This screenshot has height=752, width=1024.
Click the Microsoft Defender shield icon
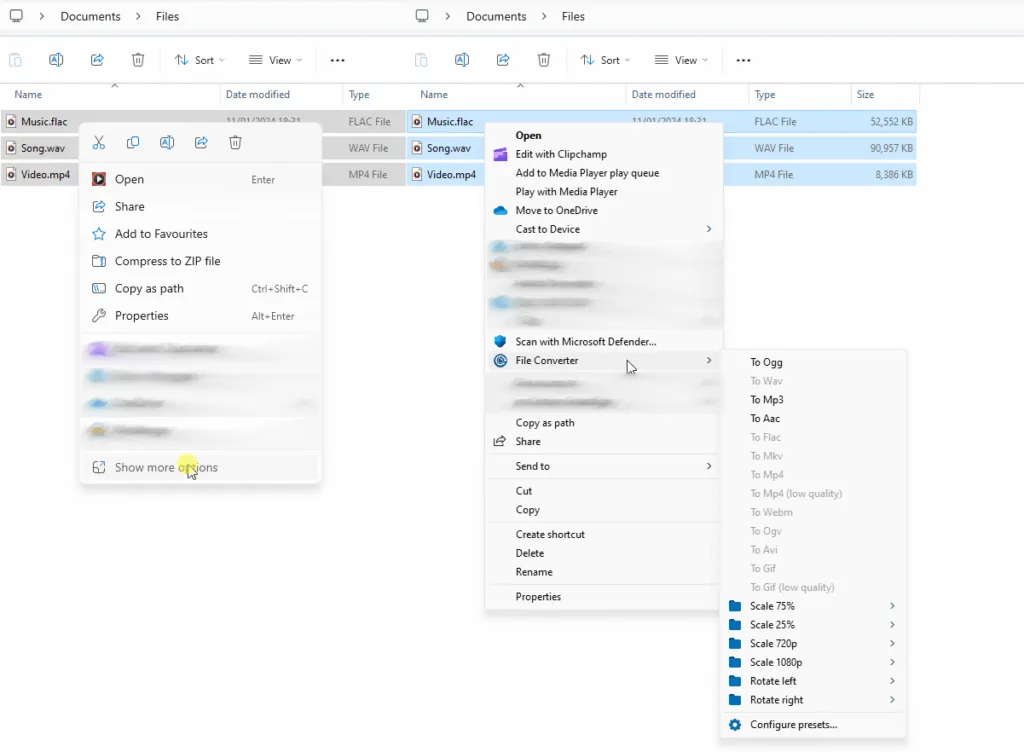tap(501, 341)
